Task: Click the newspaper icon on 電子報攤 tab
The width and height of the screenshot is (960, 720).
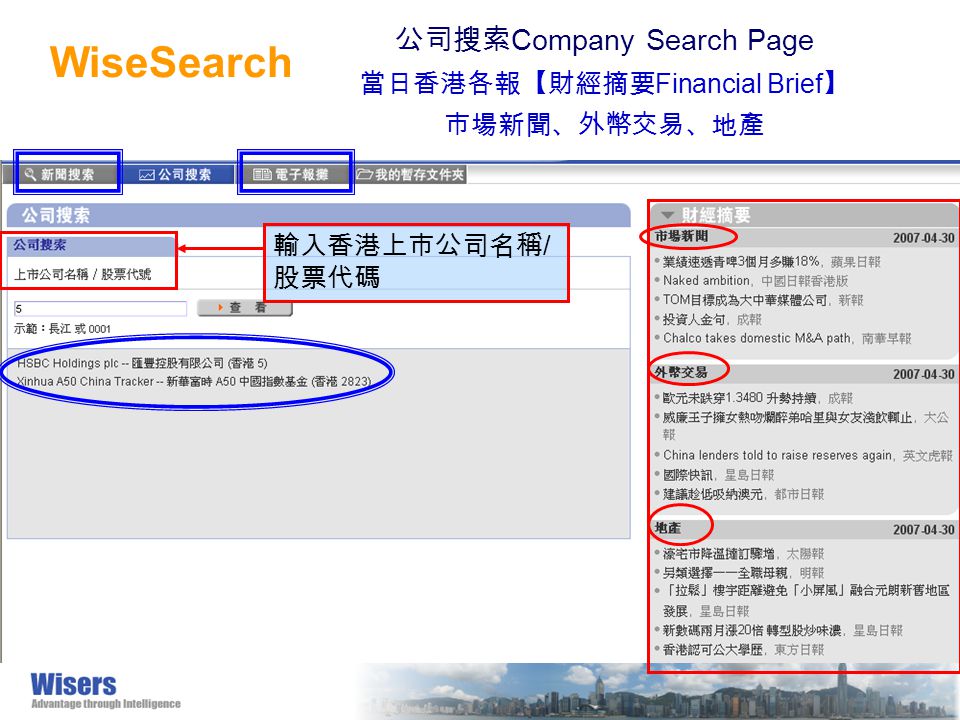Action: [262, 174]
